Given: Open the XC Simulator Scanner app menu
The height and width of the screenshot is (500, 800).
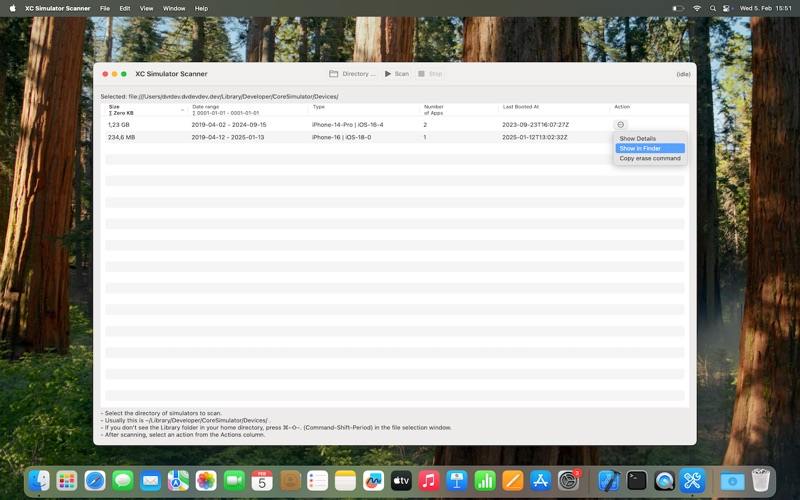Looking at the screenshot, I should pos(58,8).
